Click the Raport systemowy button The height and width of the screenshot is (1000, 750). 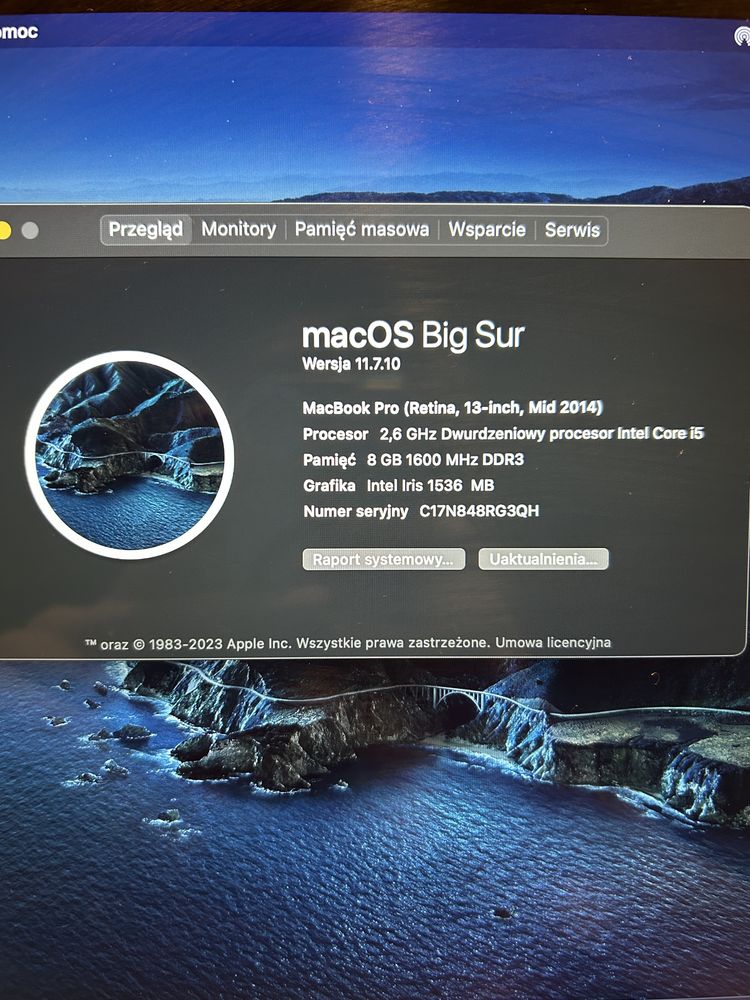(383, 559)
